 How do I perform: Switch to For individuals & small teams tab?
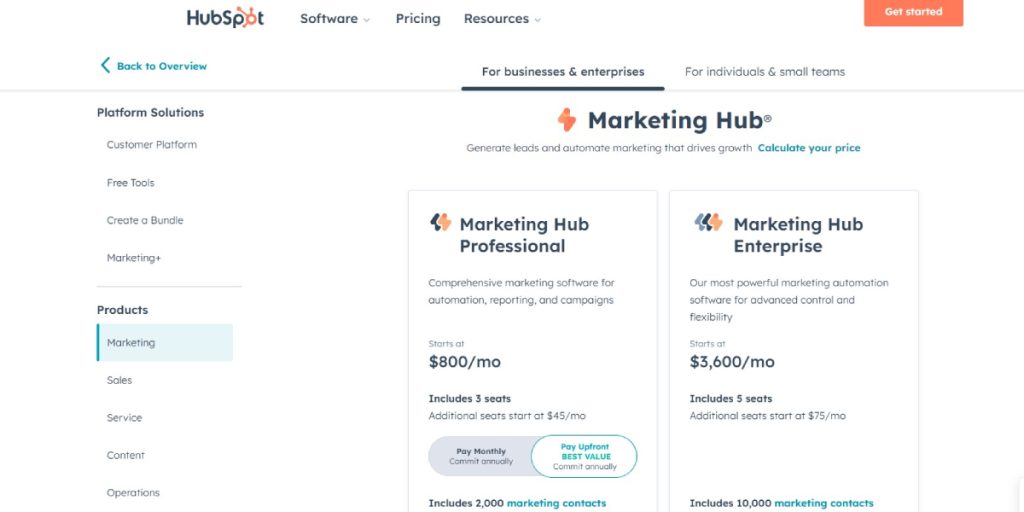765,72
